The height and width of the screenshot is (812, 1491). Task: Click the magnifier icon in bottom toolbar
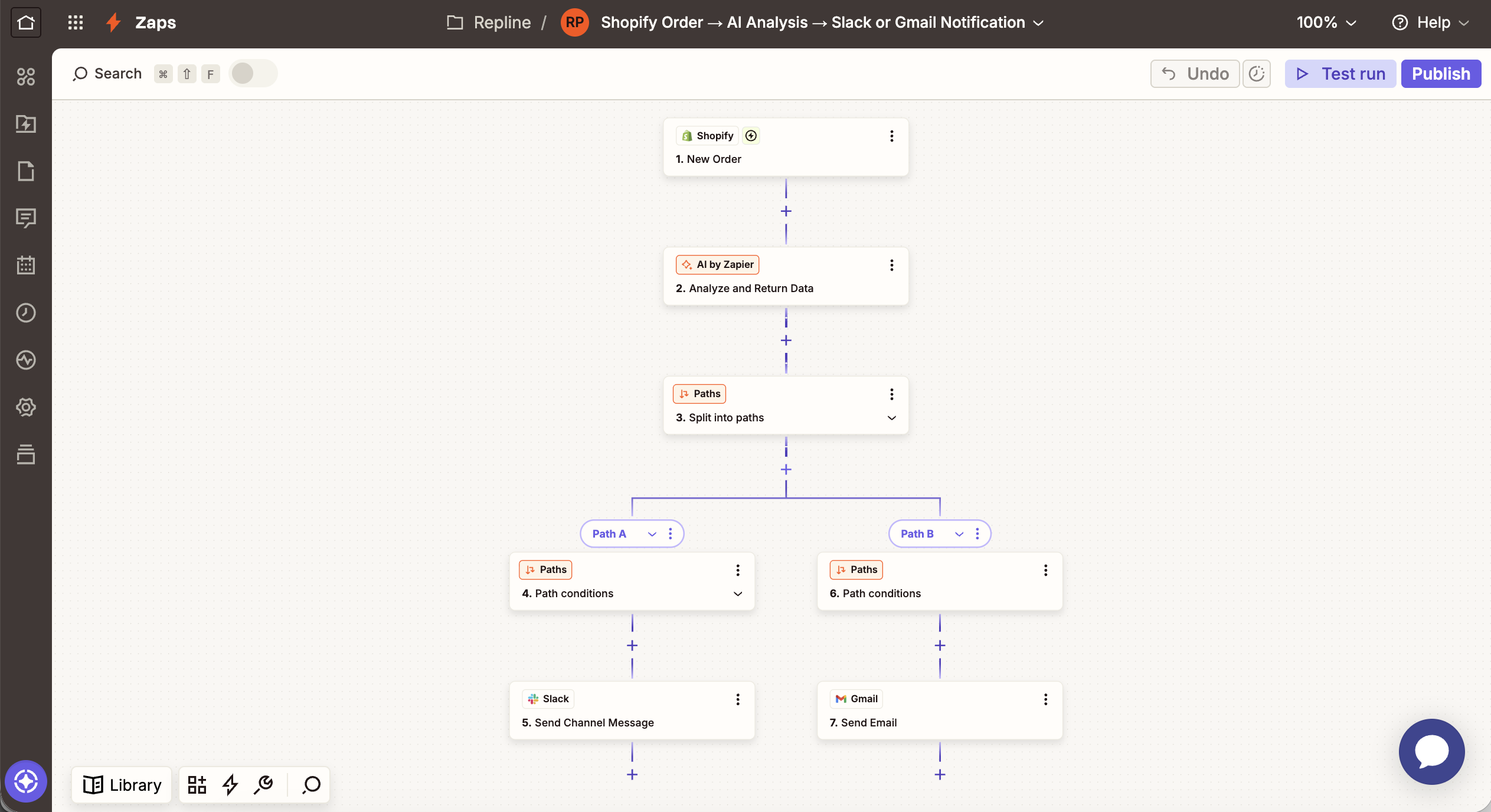pos(311,785)
